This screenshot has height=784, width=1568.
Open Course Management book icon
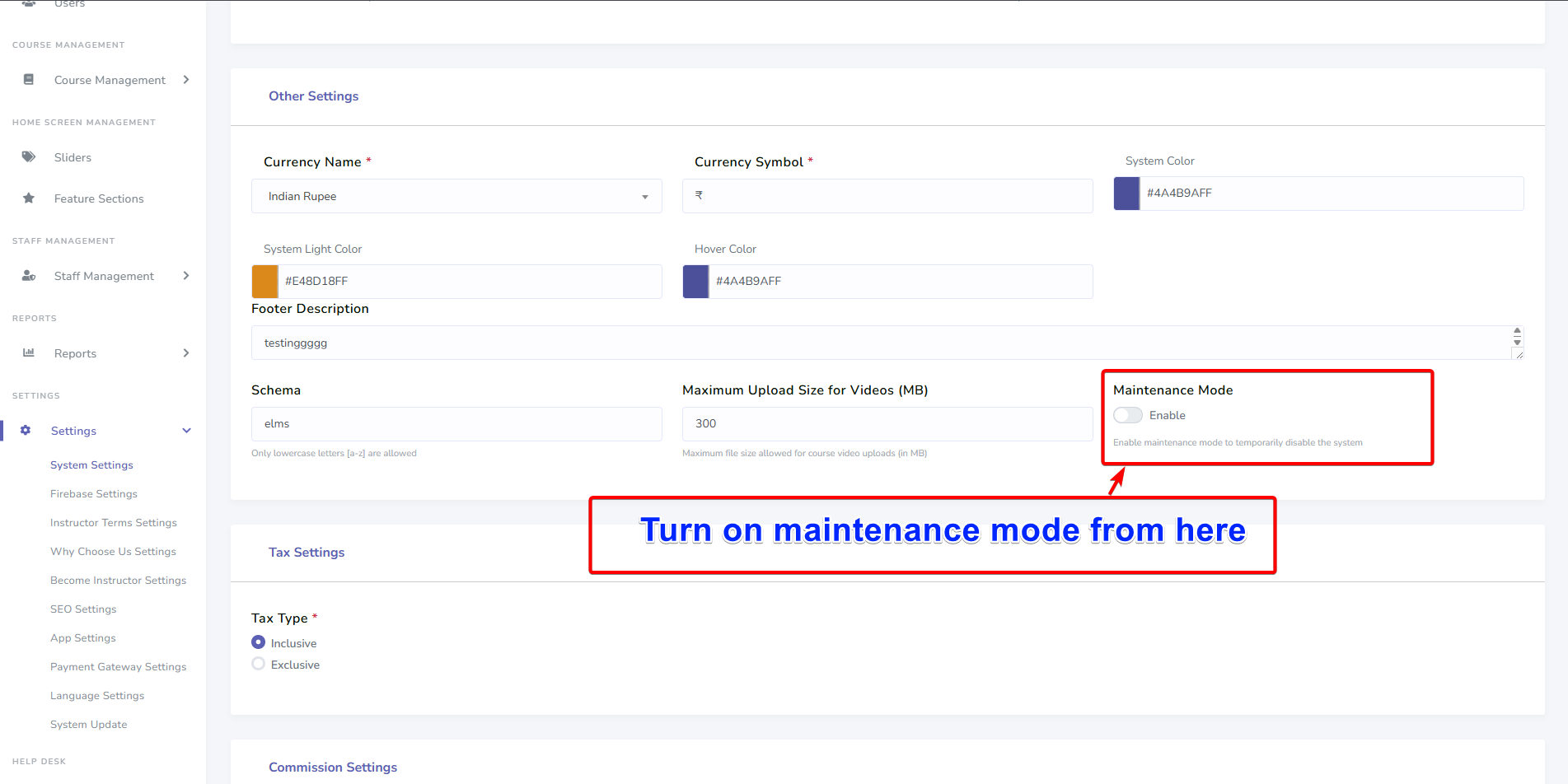(x=29, y=79)
